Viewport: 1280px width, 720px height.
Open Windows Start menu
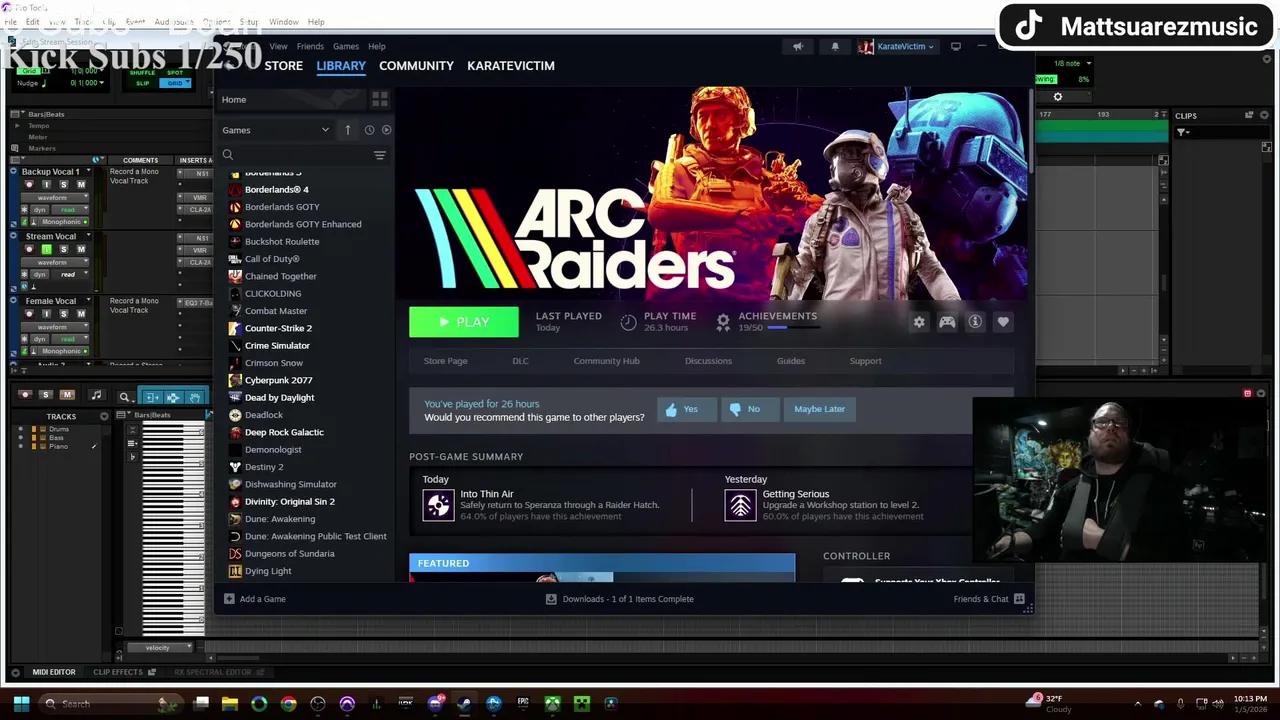21,703
